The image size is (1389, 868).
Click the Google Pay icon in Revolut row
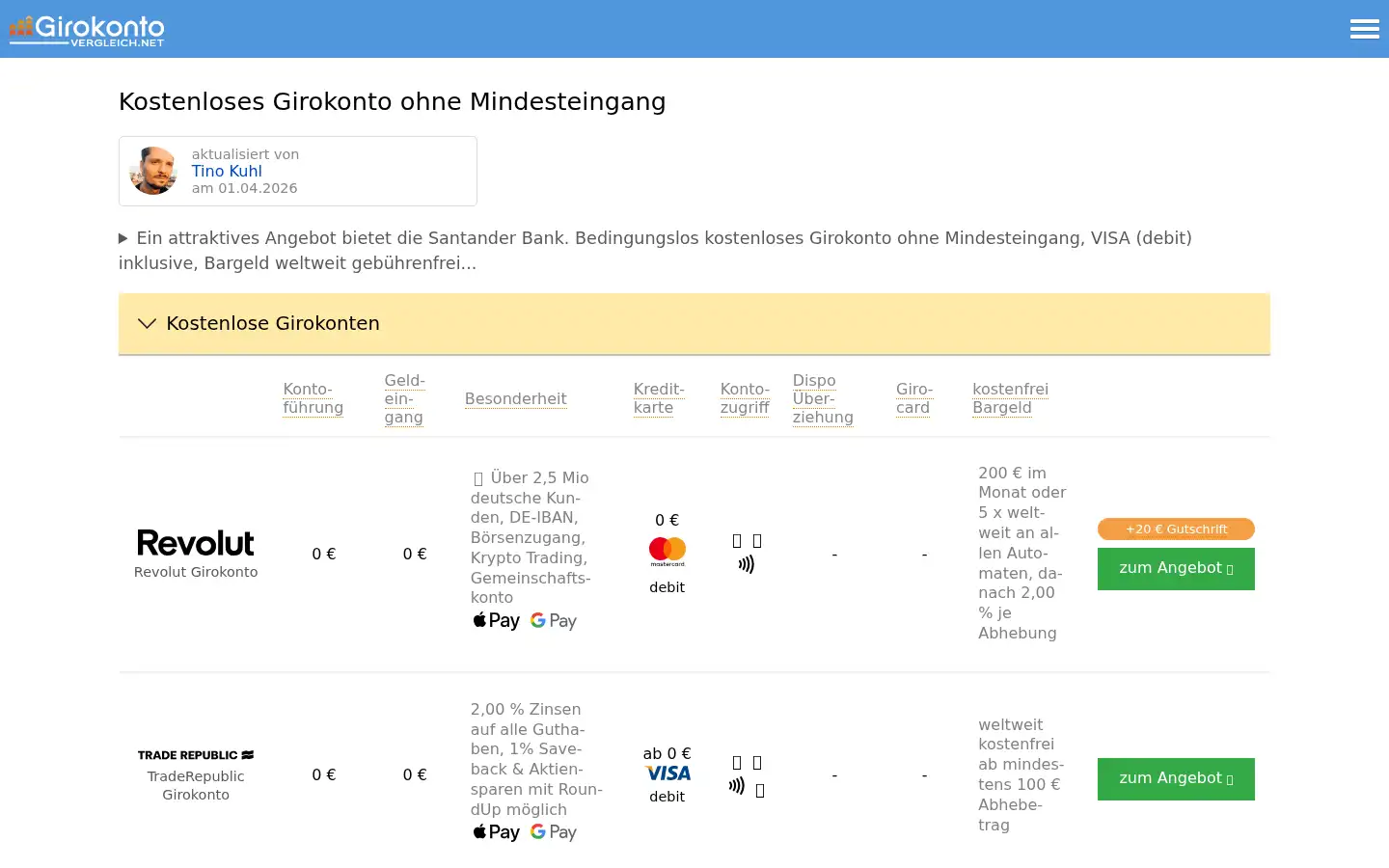pyautogui.click(x=554, y=621)
